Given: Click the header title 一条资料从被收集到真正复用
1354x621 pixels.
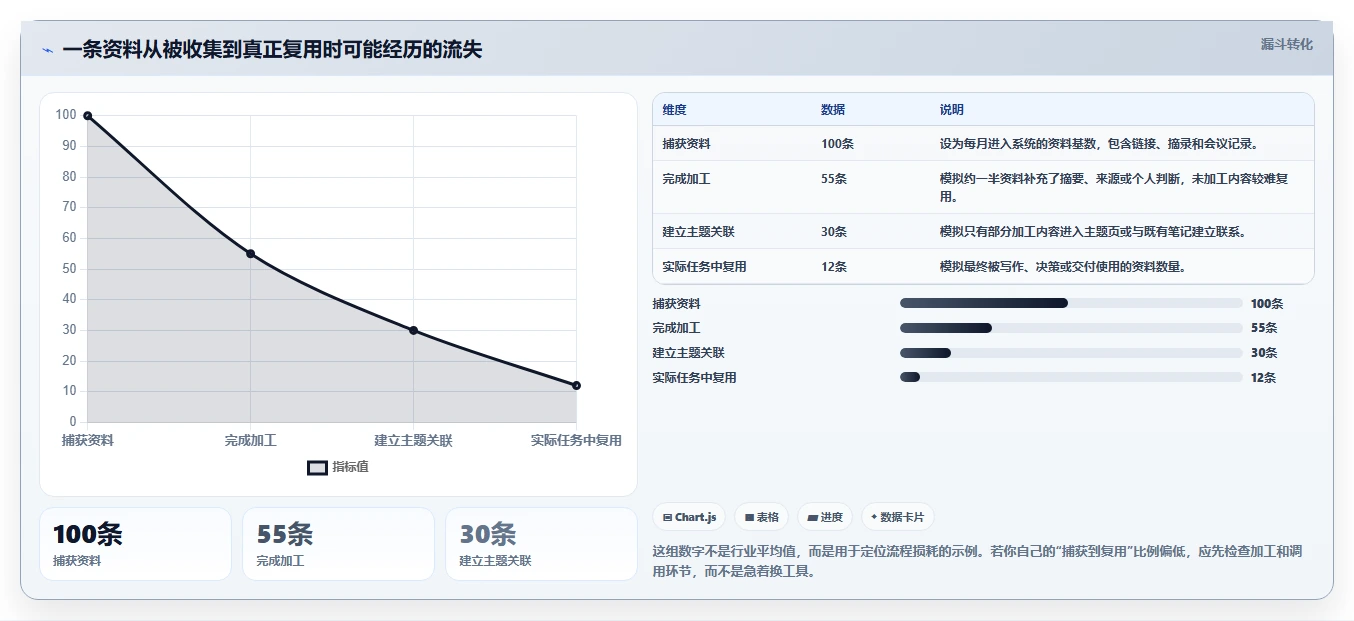Looking at the screenshot, I should pos(272,49).
